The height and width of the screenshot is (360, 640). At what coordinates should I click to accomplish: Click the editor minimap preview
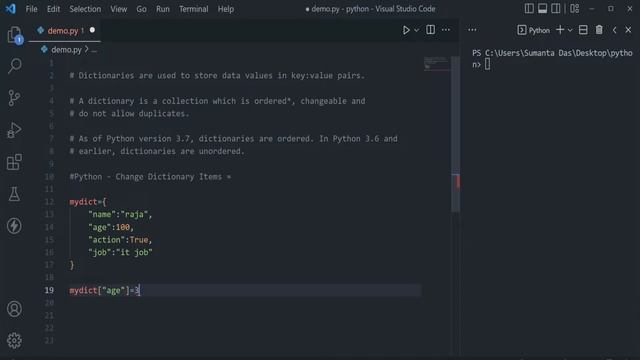pos(436,64)
